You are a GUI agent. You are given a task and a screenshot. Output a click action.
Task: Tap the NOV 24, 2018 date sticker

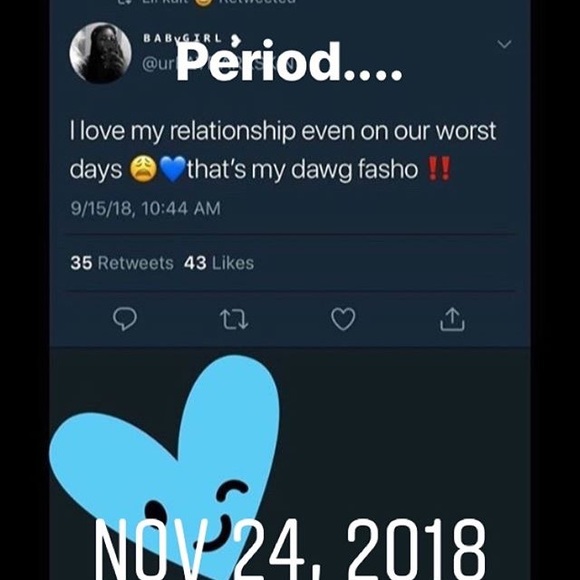coord(290,549)
